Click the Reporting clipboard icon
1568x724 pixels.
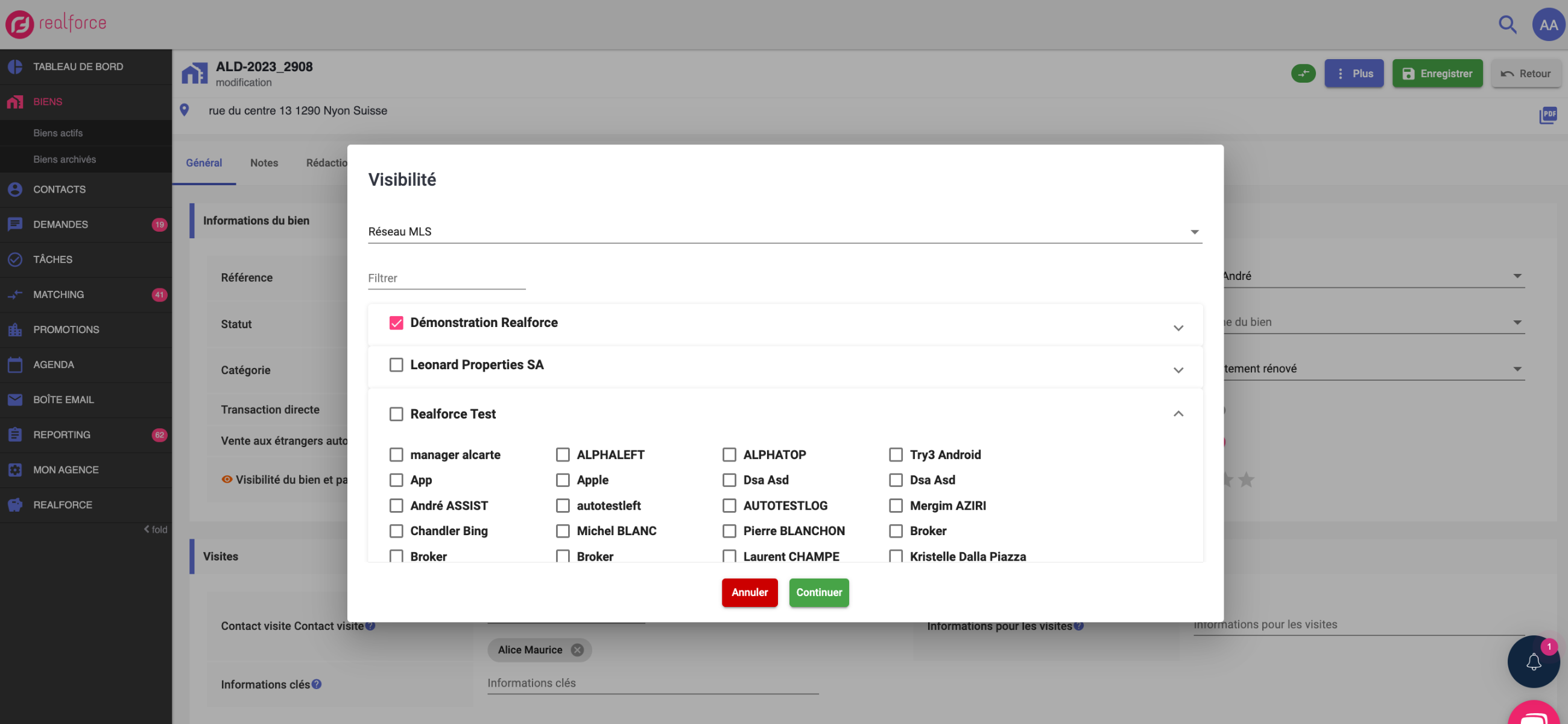tap(15, 435)
